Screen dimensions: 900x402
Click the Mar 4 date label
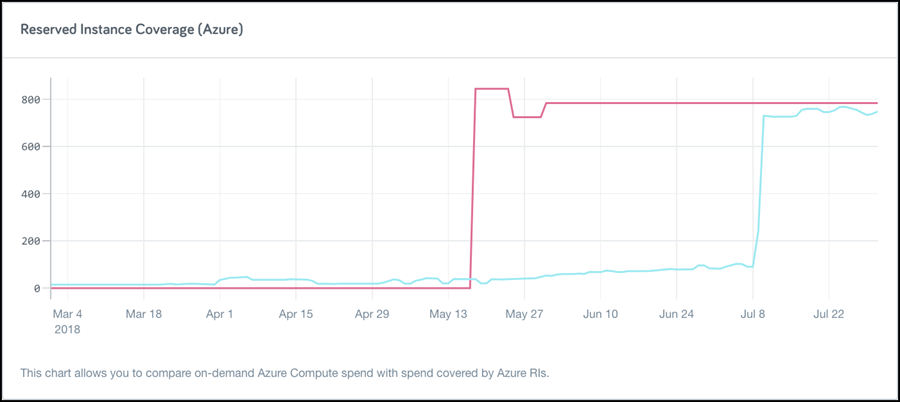(68, 314)
